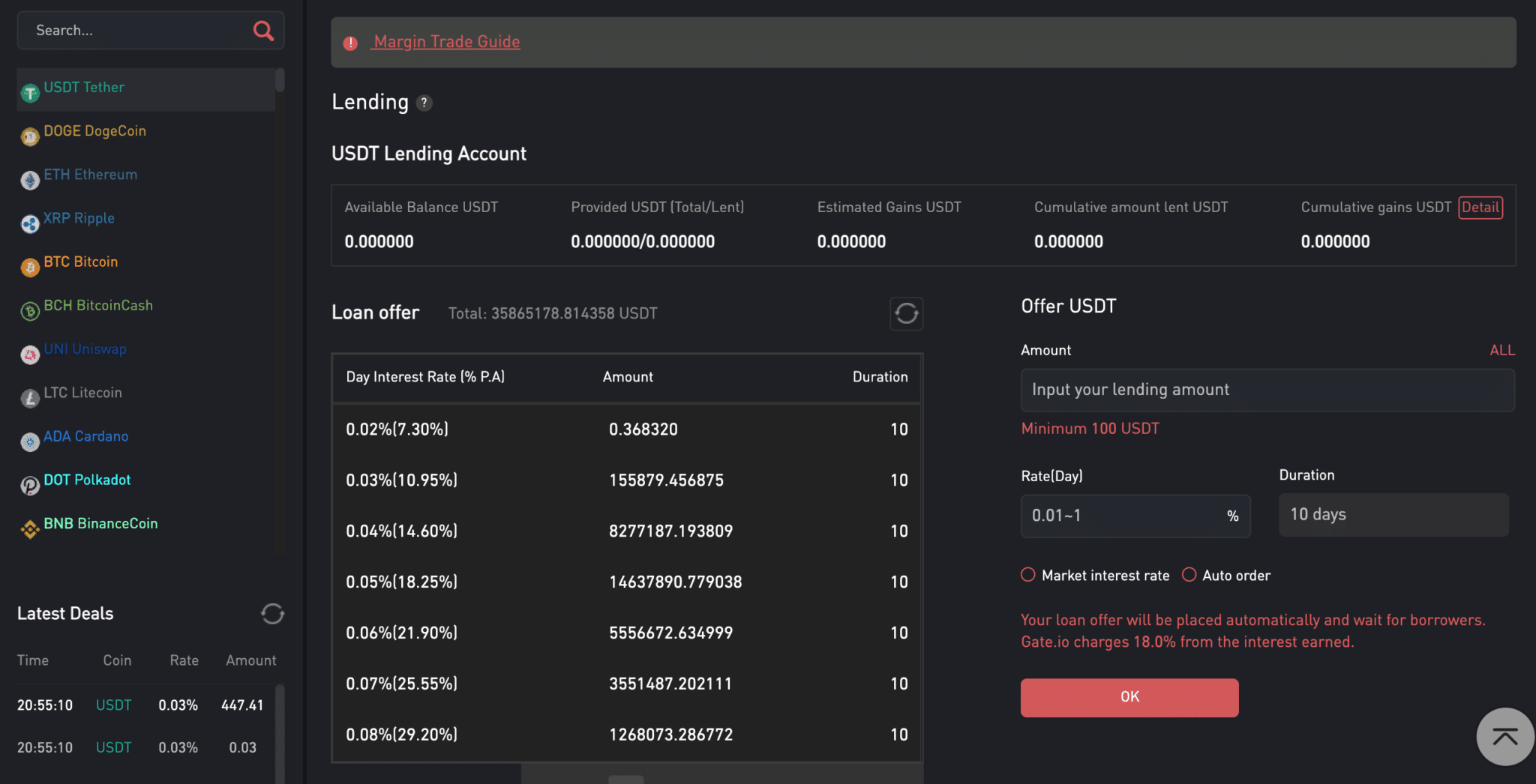
Task: Click the 0.06%(21.90%) loan offer row
Action: click(x=627, y=633)
